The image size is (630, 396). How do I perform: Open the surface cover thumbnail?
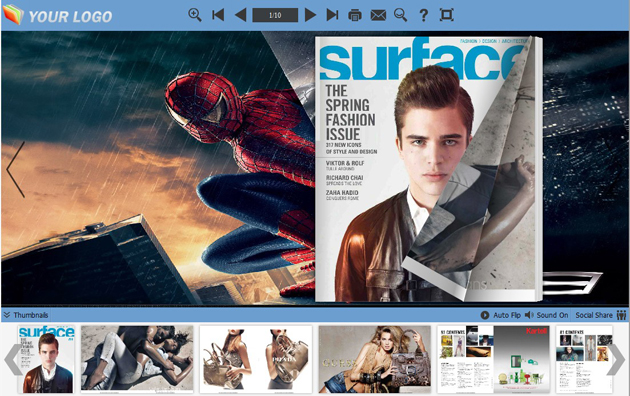pos(46,359)
